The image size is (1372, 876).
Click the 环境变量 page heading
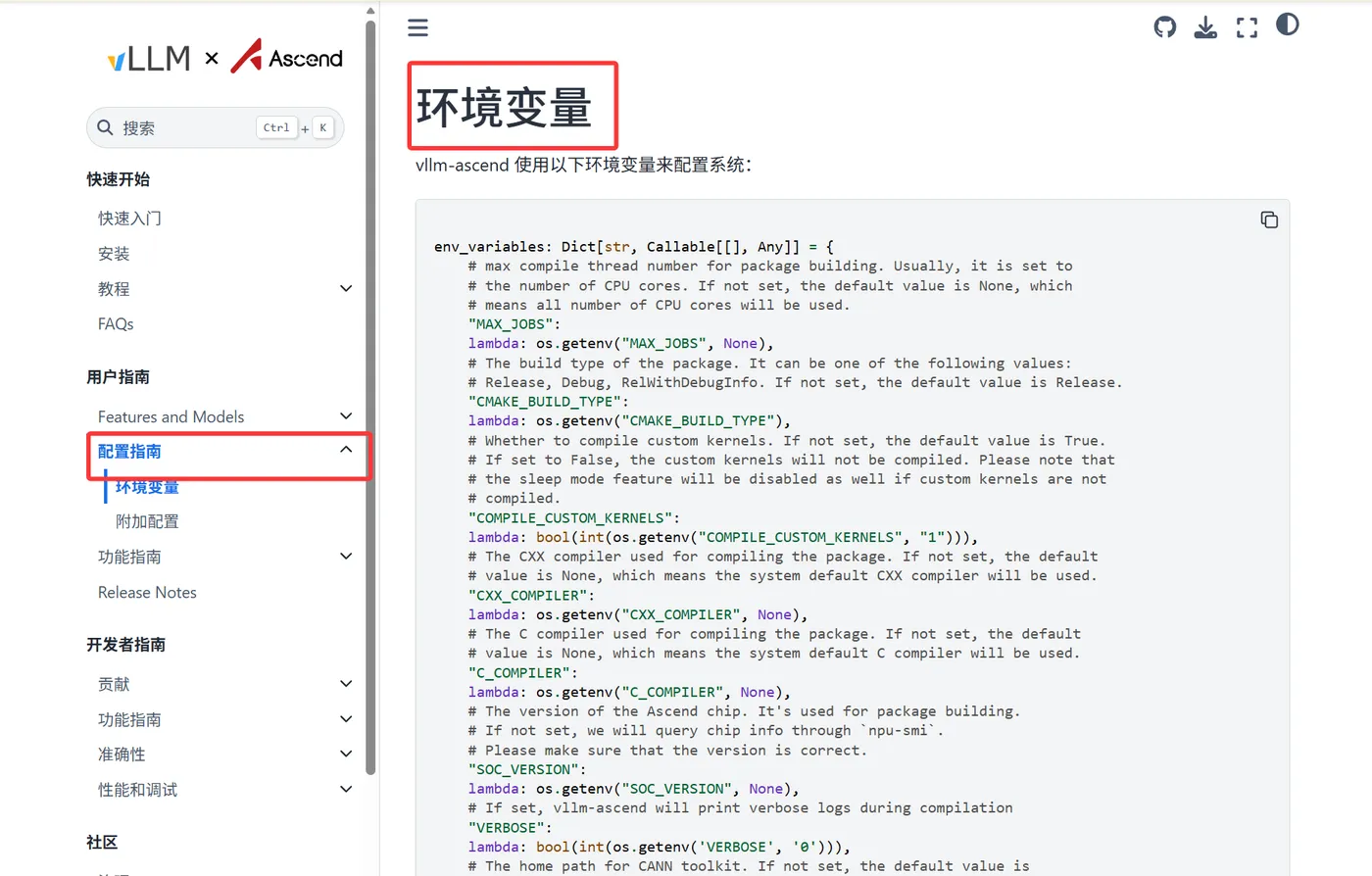(x=504, y=107)
